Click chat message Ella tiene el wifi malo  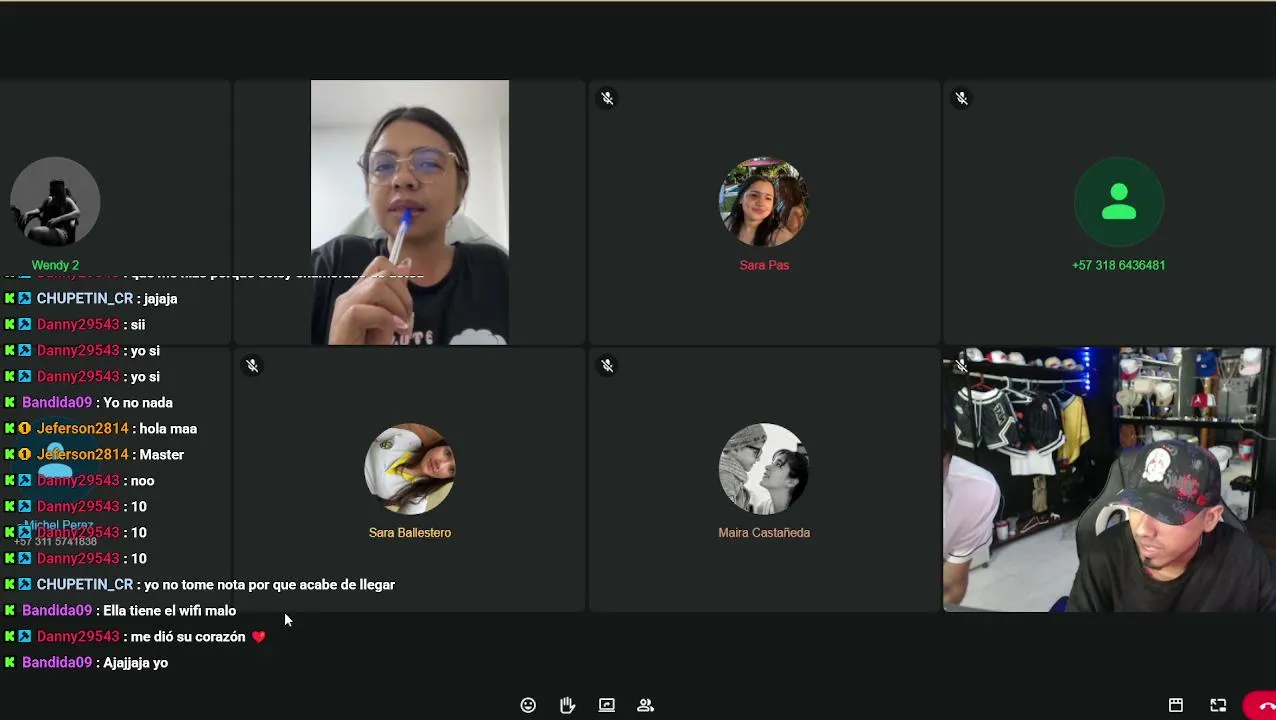click(121, 610)
